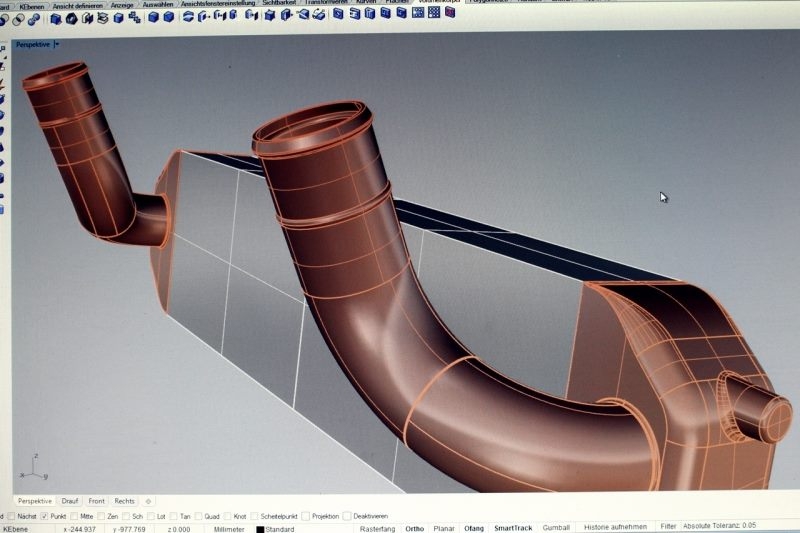Click the add viewport tab plus icon
Image resolution: width=800 pixels, height=533 pixels.
pos(148,501)
